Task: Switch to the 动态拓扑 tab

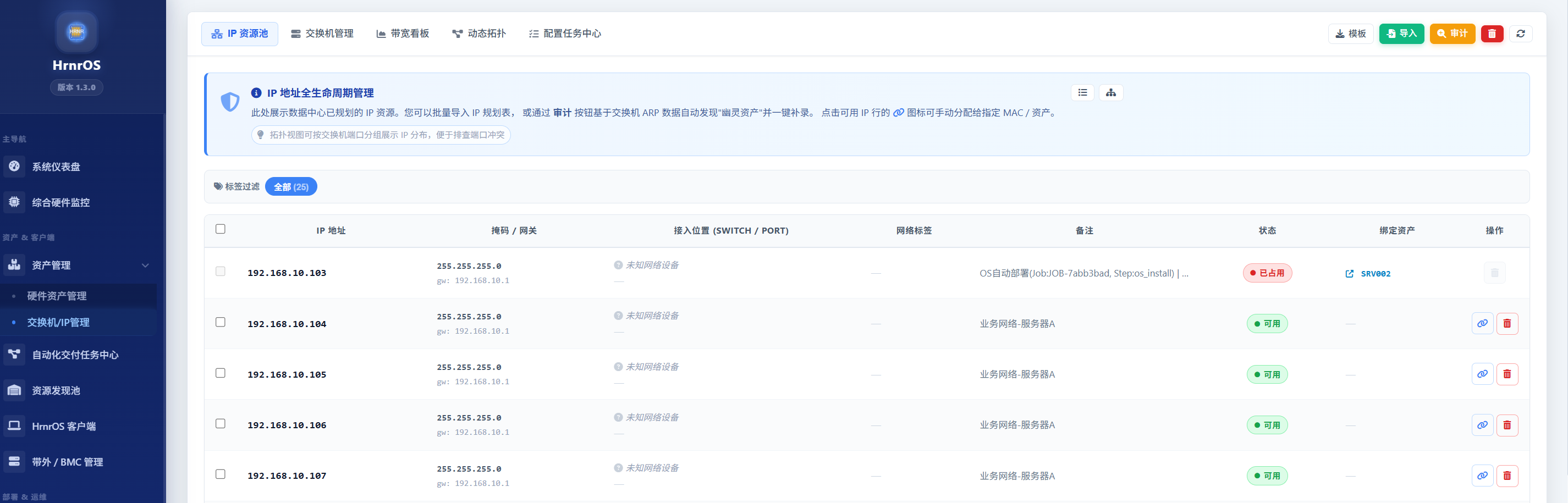Action: 478,34
